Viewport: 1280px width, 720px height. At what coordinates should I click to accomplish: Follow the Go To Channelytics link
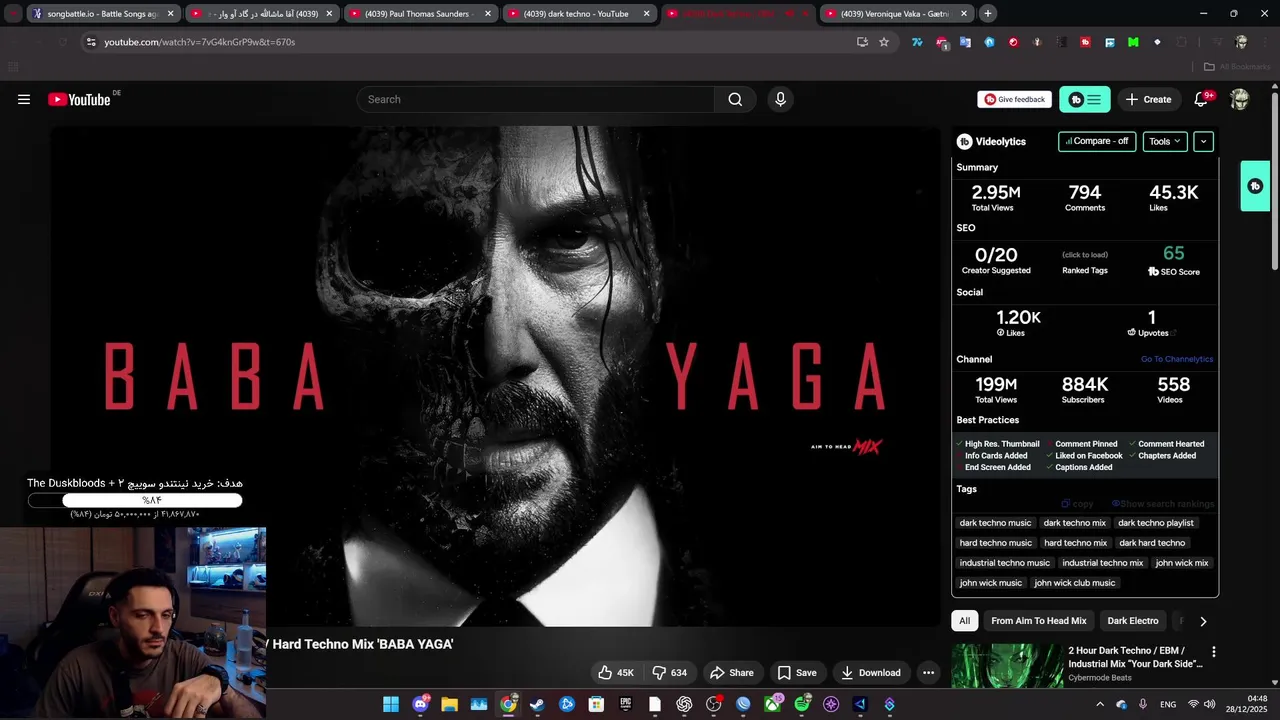pyautogui.click(x=1177, y=359)
